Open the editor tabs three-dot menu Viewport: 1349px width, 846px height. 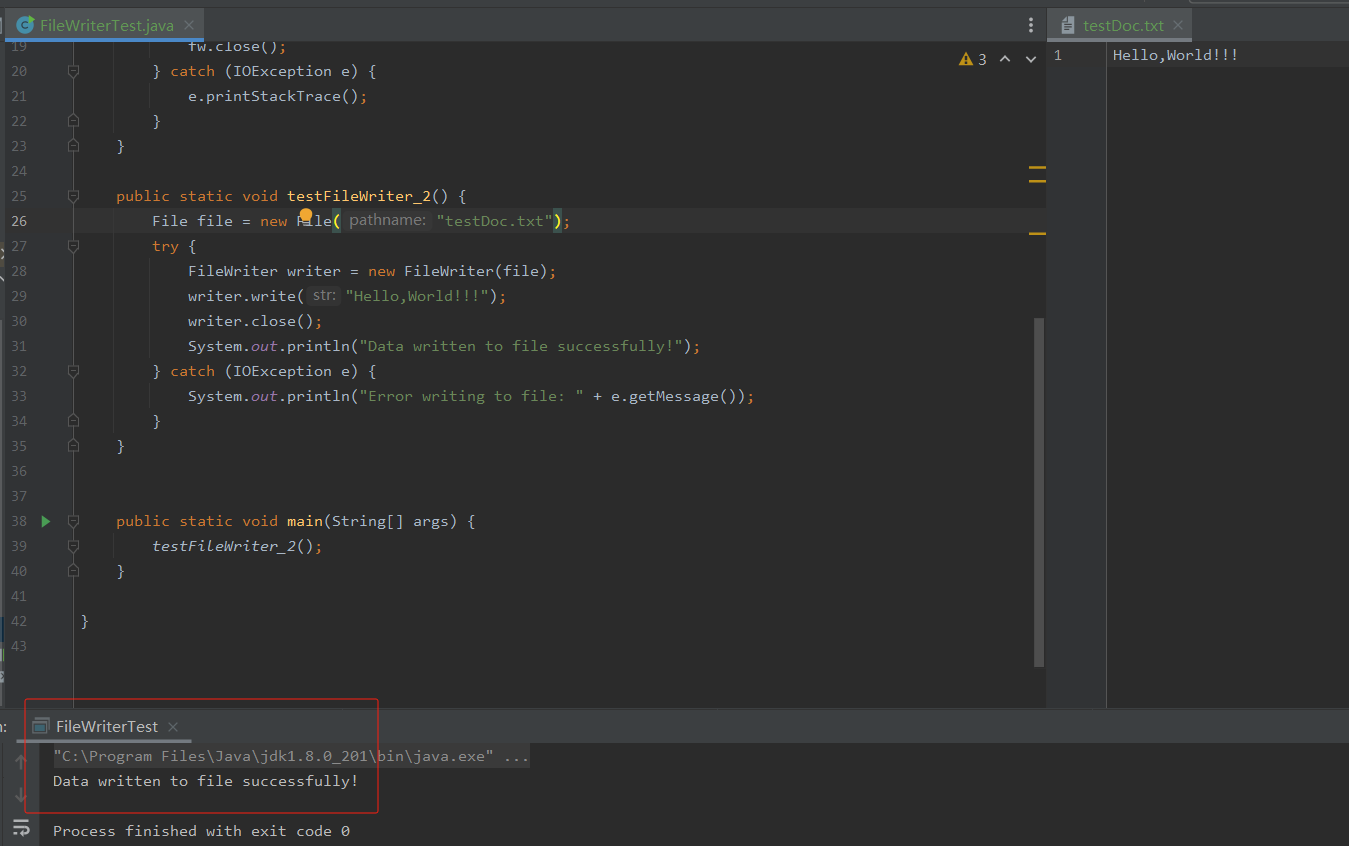click(x=1031, y=25)
